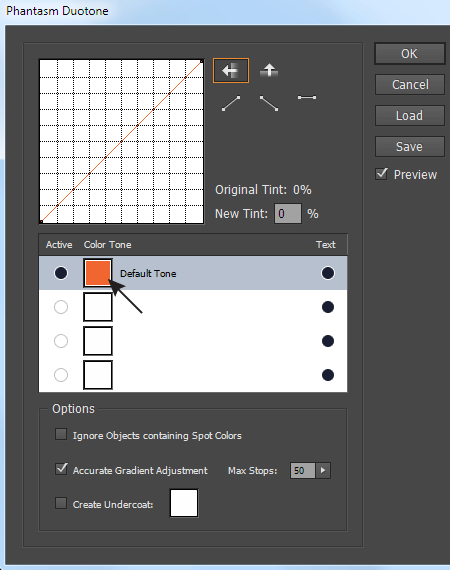Enable Ignore Objects containing Spot Colors
Screen dimensions: 450x570
point(61,434)
